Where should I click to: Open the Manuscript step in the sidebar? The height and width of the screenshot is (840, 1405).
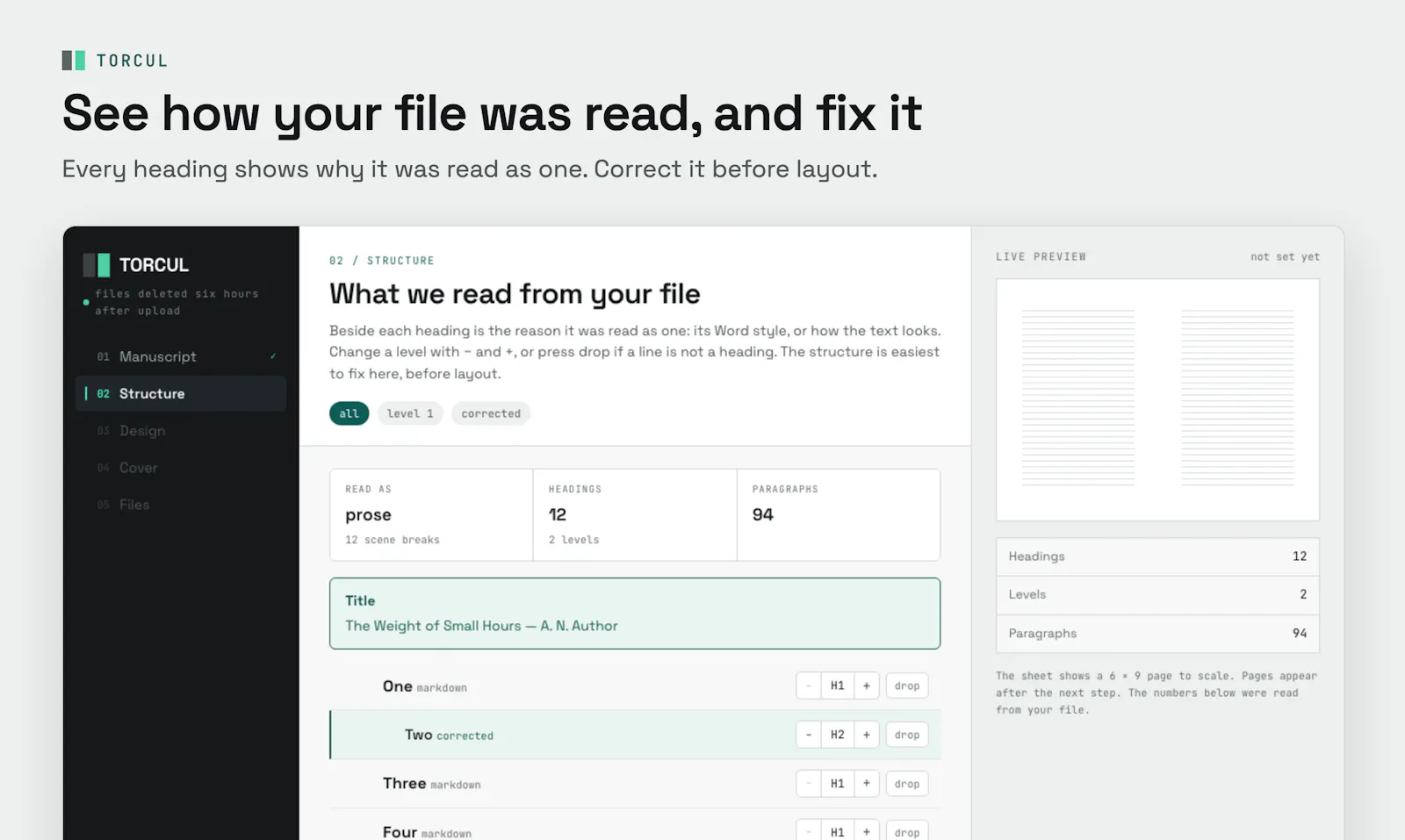(x=181, y=356)
